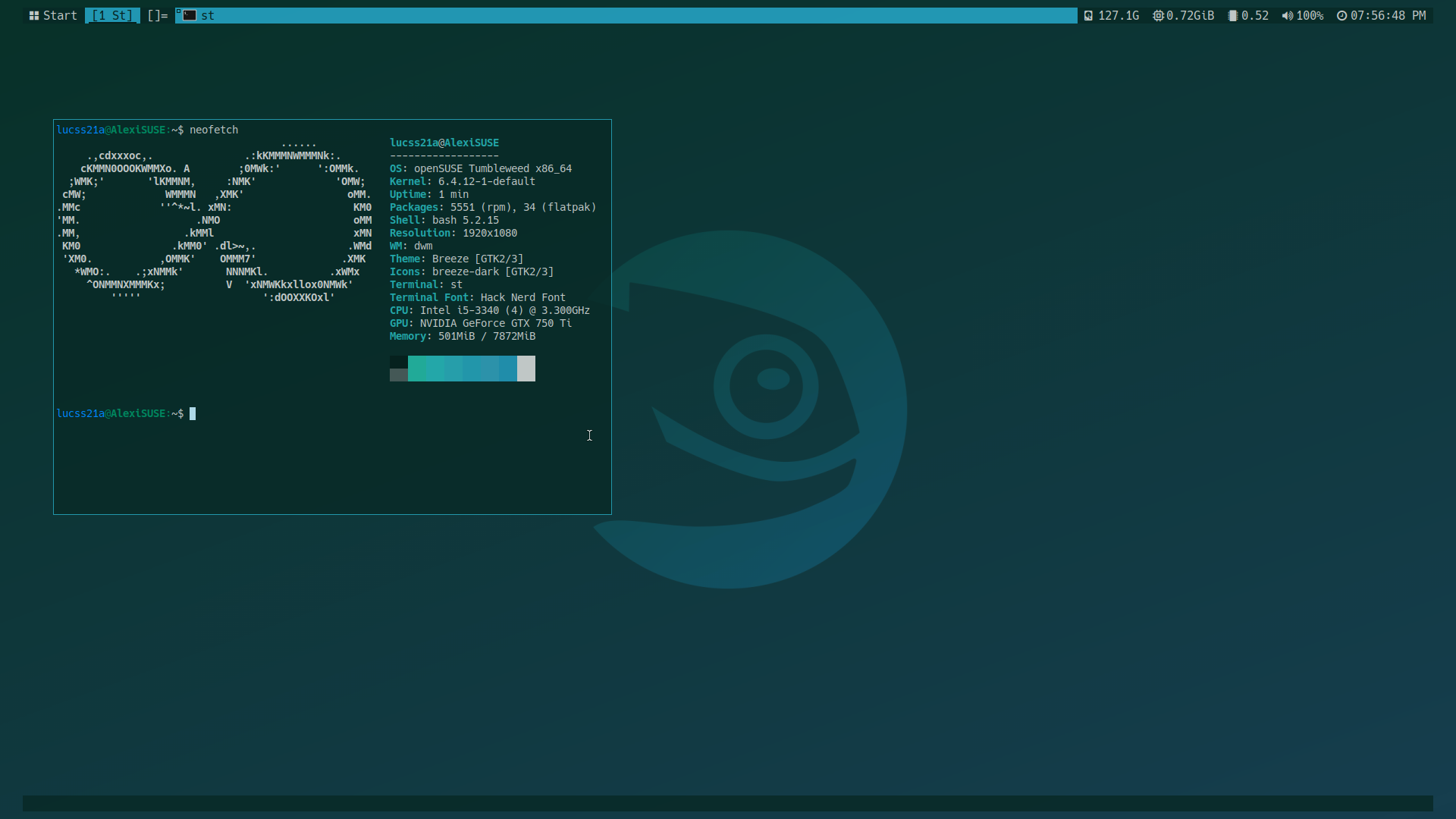Screen dimensions: 1456x819
Task: Click the volume speaker icon
Action: pos(1287,15)
